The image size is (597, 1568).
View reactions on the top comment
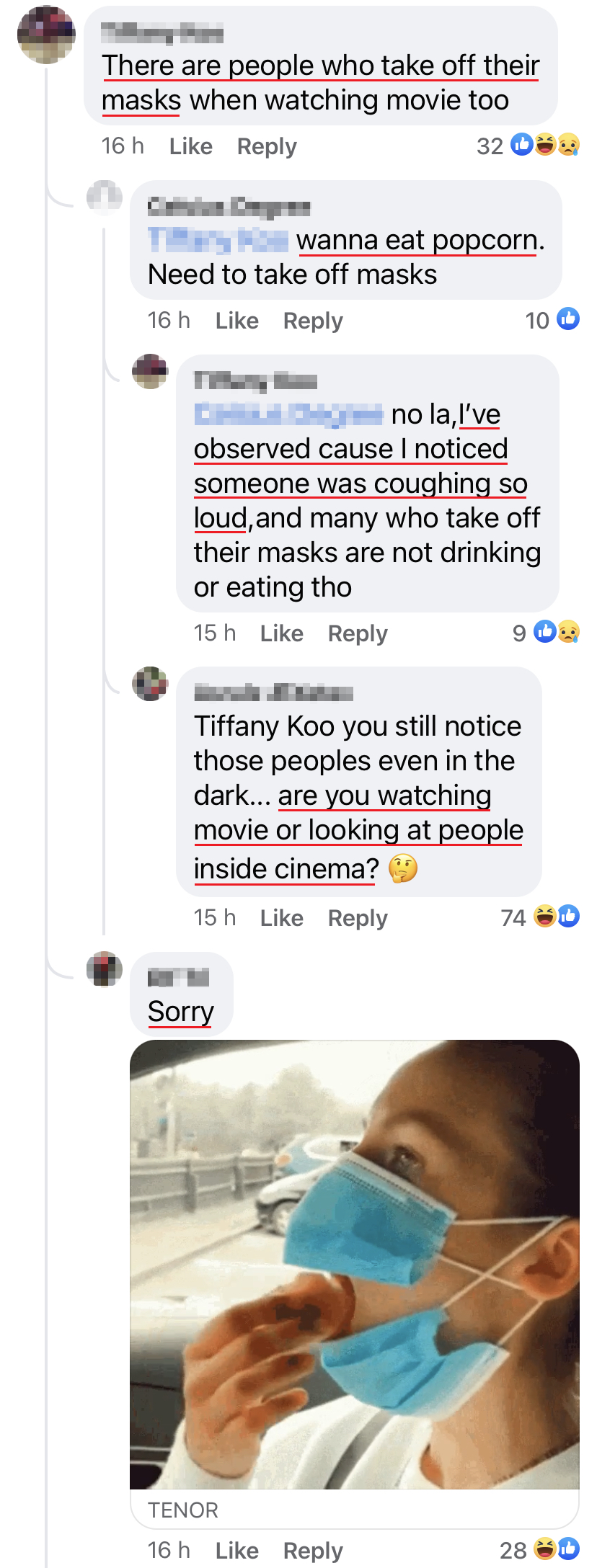point(529,146)
